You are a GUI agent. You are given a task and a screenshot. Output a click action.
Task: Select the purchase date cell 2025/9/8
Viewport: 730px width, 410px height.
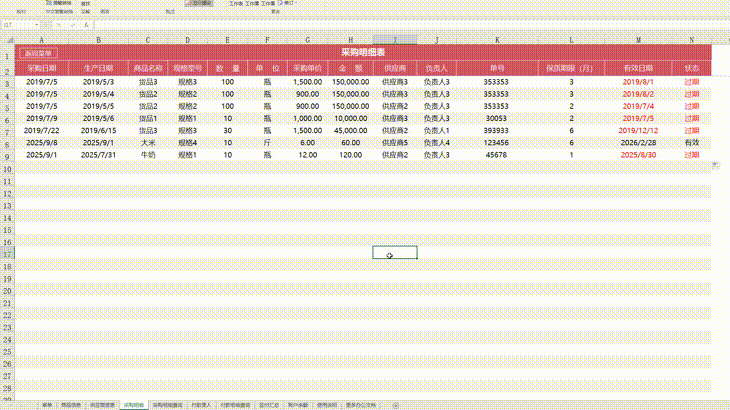[x=41, y=143]
